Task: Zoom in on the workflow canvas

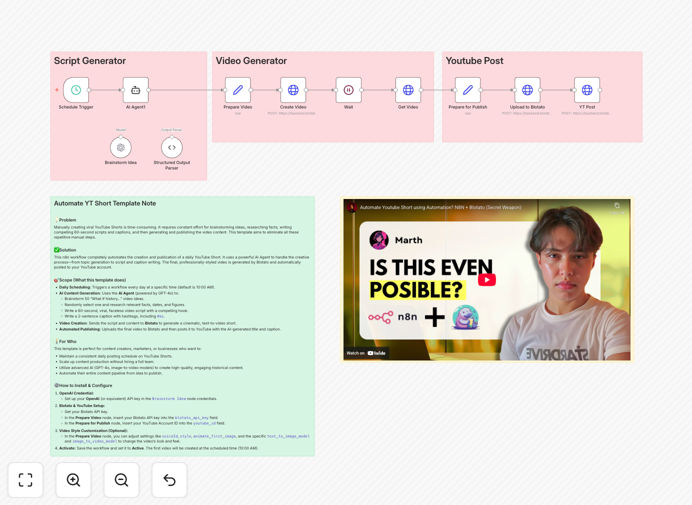Action: 73,480
